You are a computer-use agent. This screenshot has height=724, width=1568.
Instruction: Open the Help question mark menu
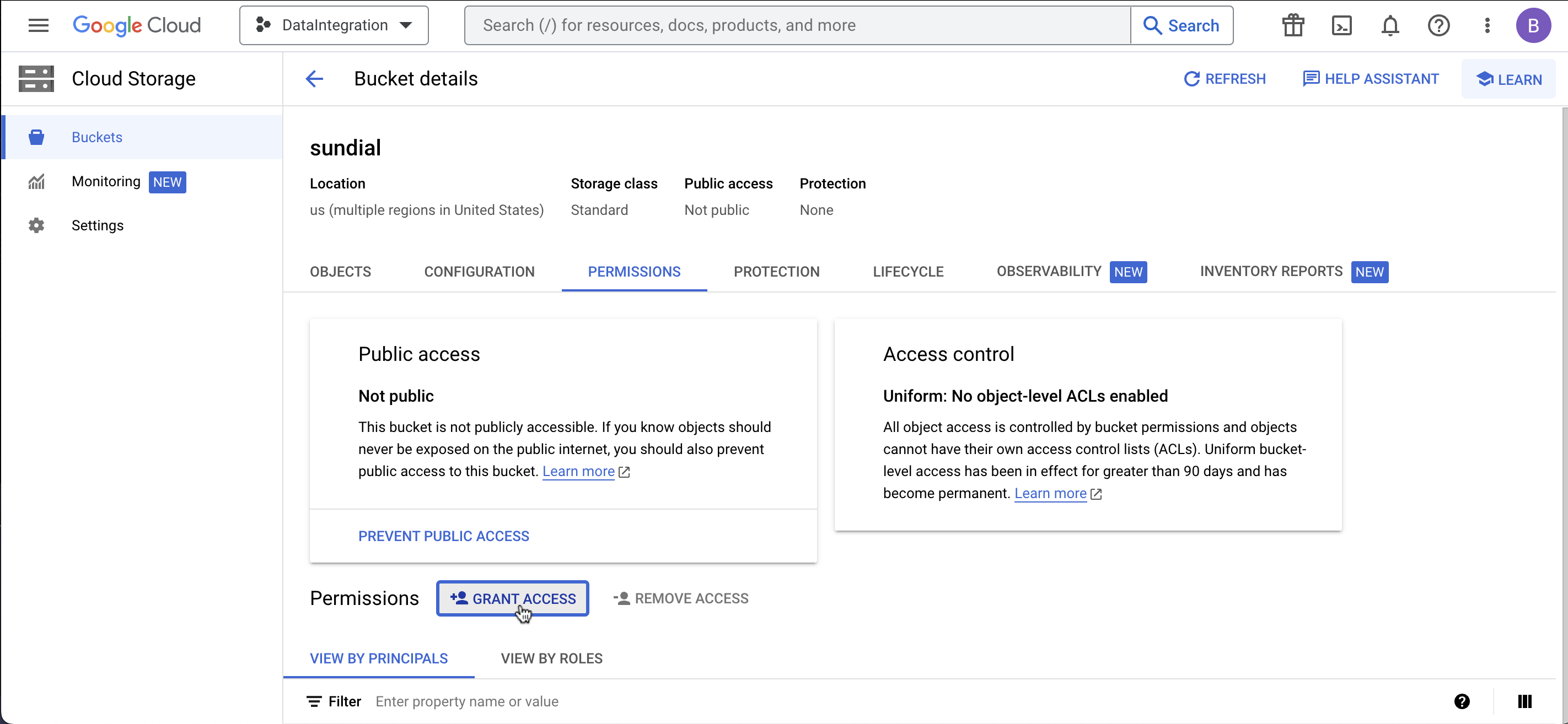click(x=1438, y=25)
